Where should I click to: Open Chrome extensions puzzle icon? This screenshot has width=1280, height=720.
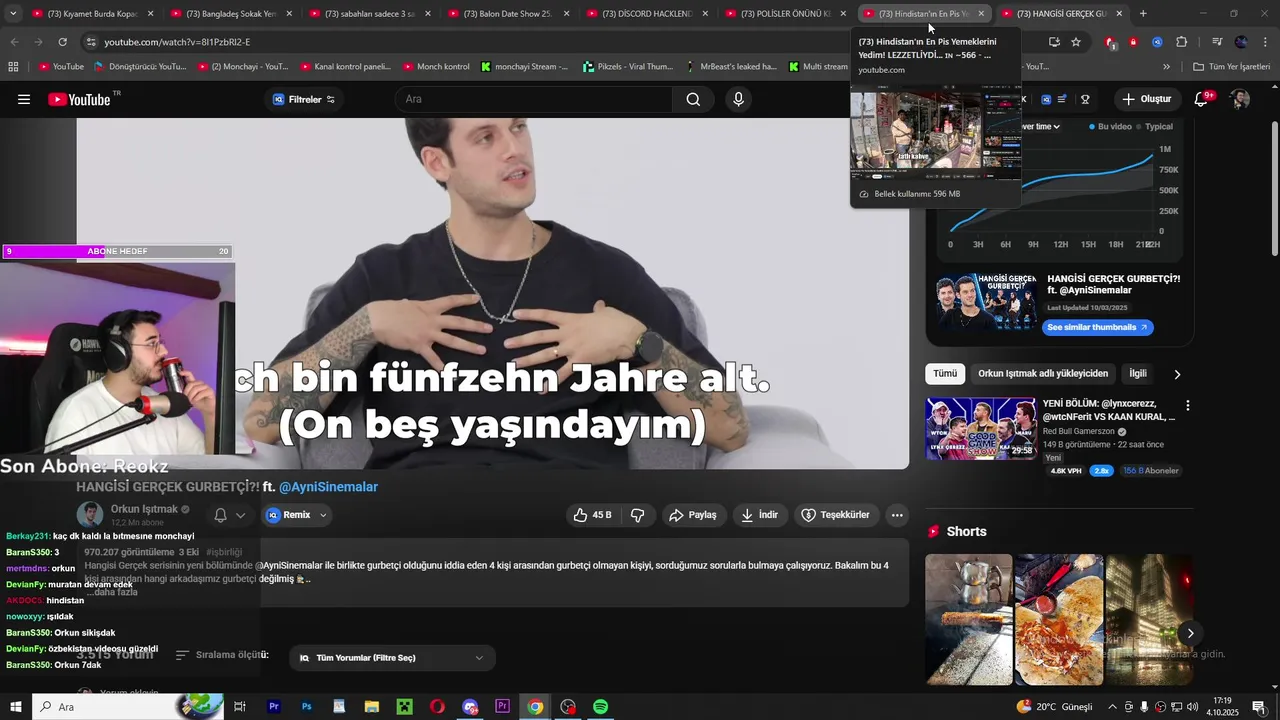tap(1181, 42)
